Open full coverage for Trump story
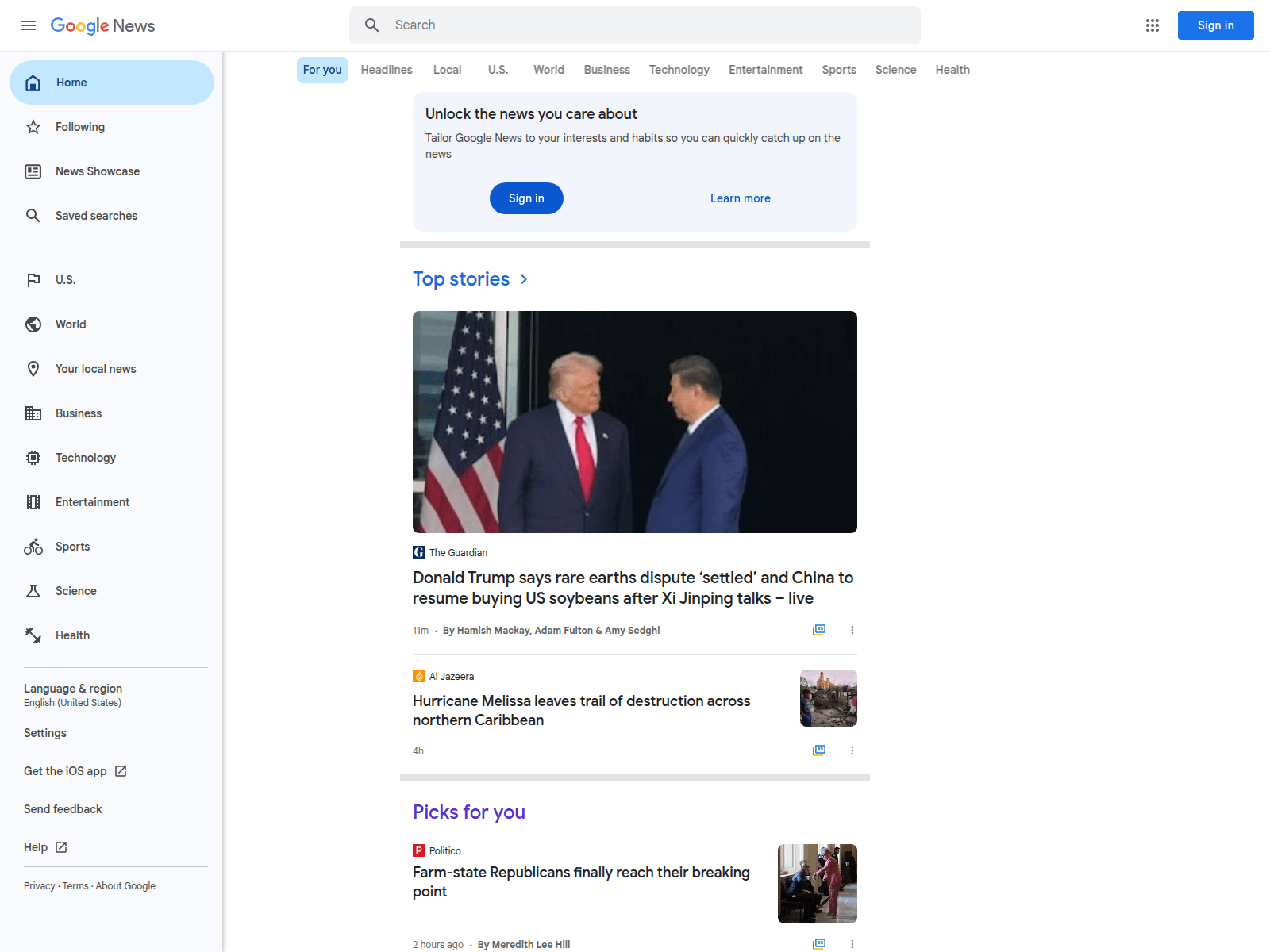This screenshot has height=952, width=1270. [819, 630]
